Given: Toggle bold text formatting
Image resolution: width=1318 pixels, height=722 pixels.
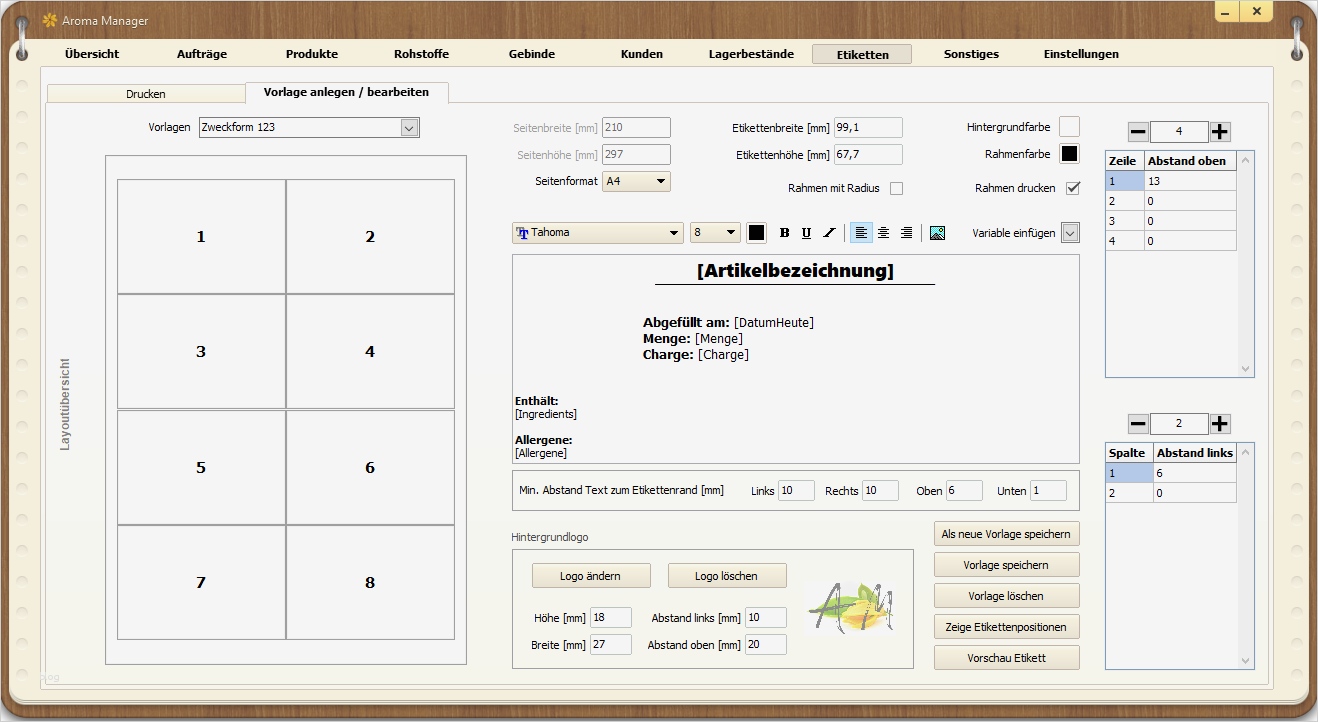Looking at the screenshot, I should (784, 233).
